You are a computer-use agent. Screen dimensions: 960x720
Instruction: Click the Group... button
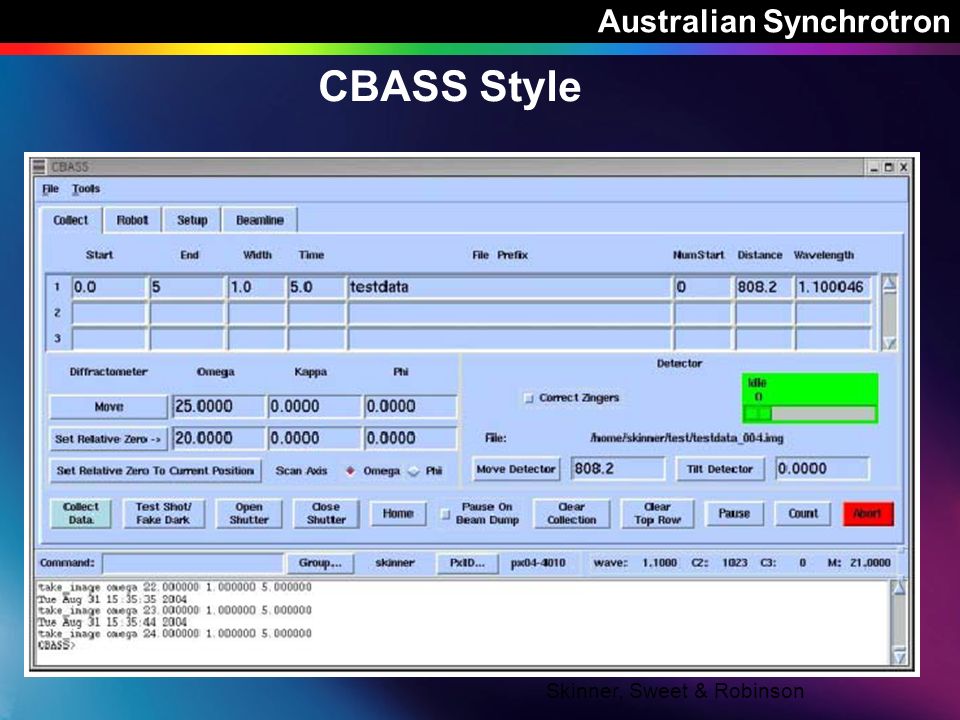(x=320, y=563)
